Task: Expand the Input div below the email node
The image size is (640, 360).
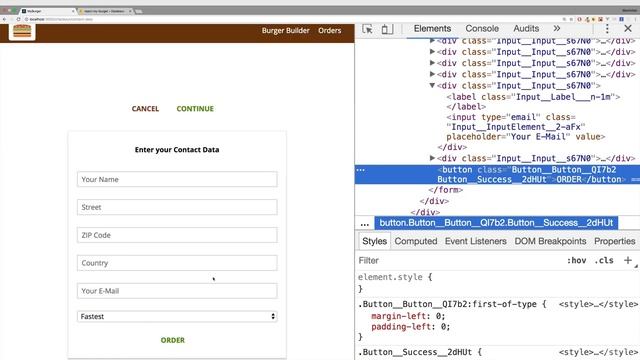Action: [x=432, y=158]
